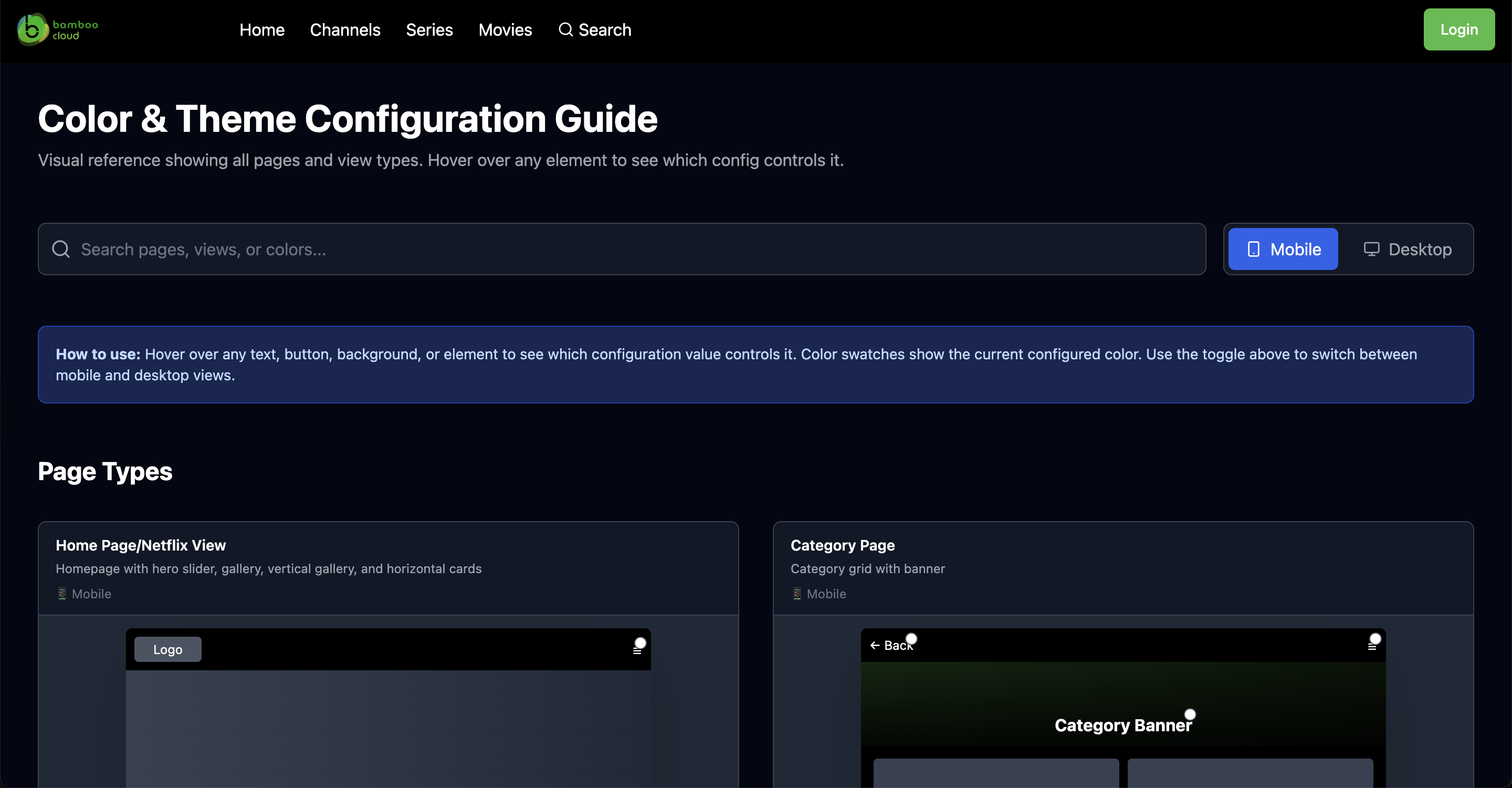Viewport: 1512px width, 788px height.
Task: Click the color swatch dot on Back text
Action: (x=911, y=638)
